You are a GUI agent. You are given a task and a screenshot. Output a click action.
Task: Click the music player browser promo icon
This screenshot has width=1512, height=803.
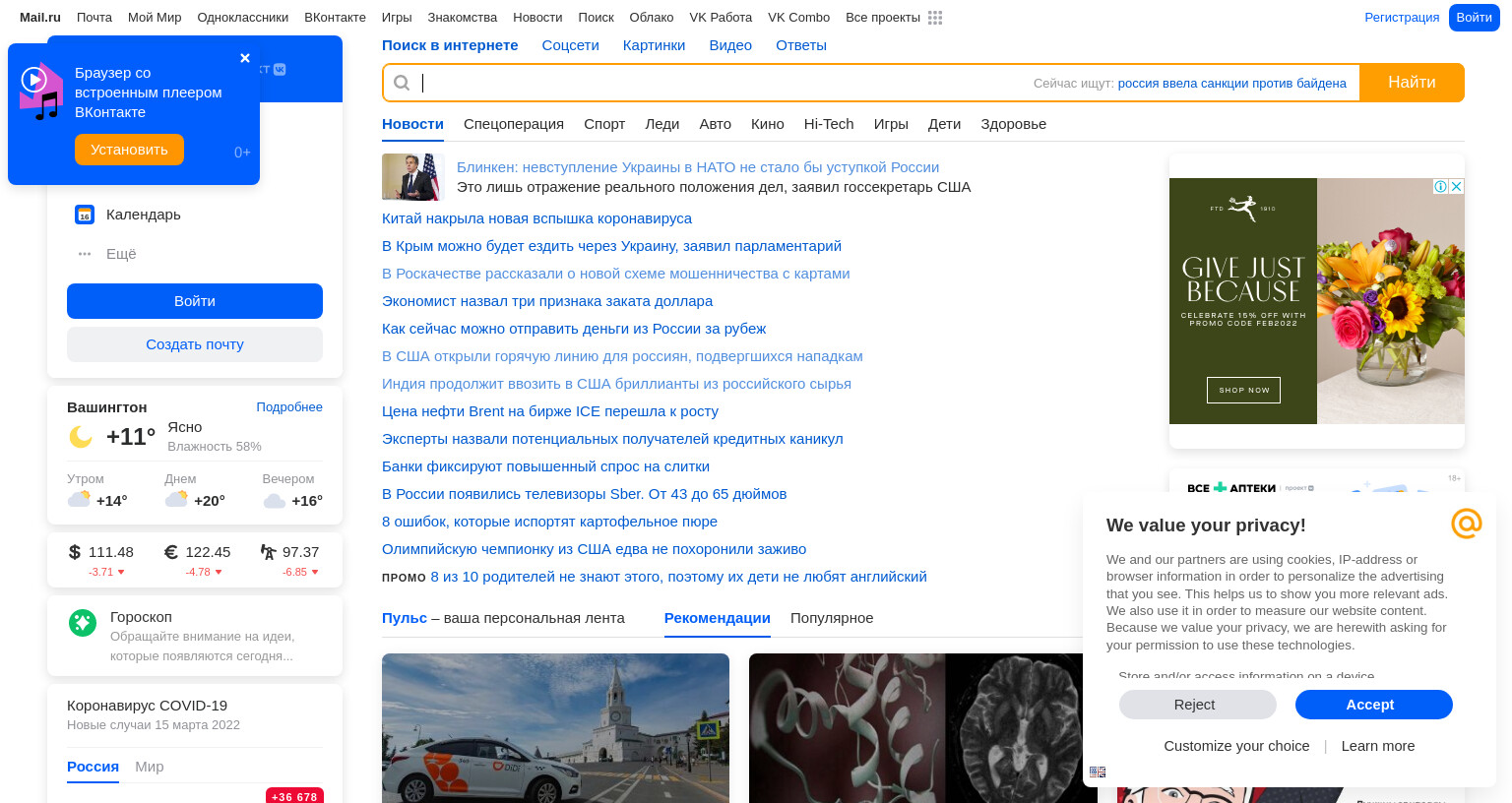[x=41, y=91]
